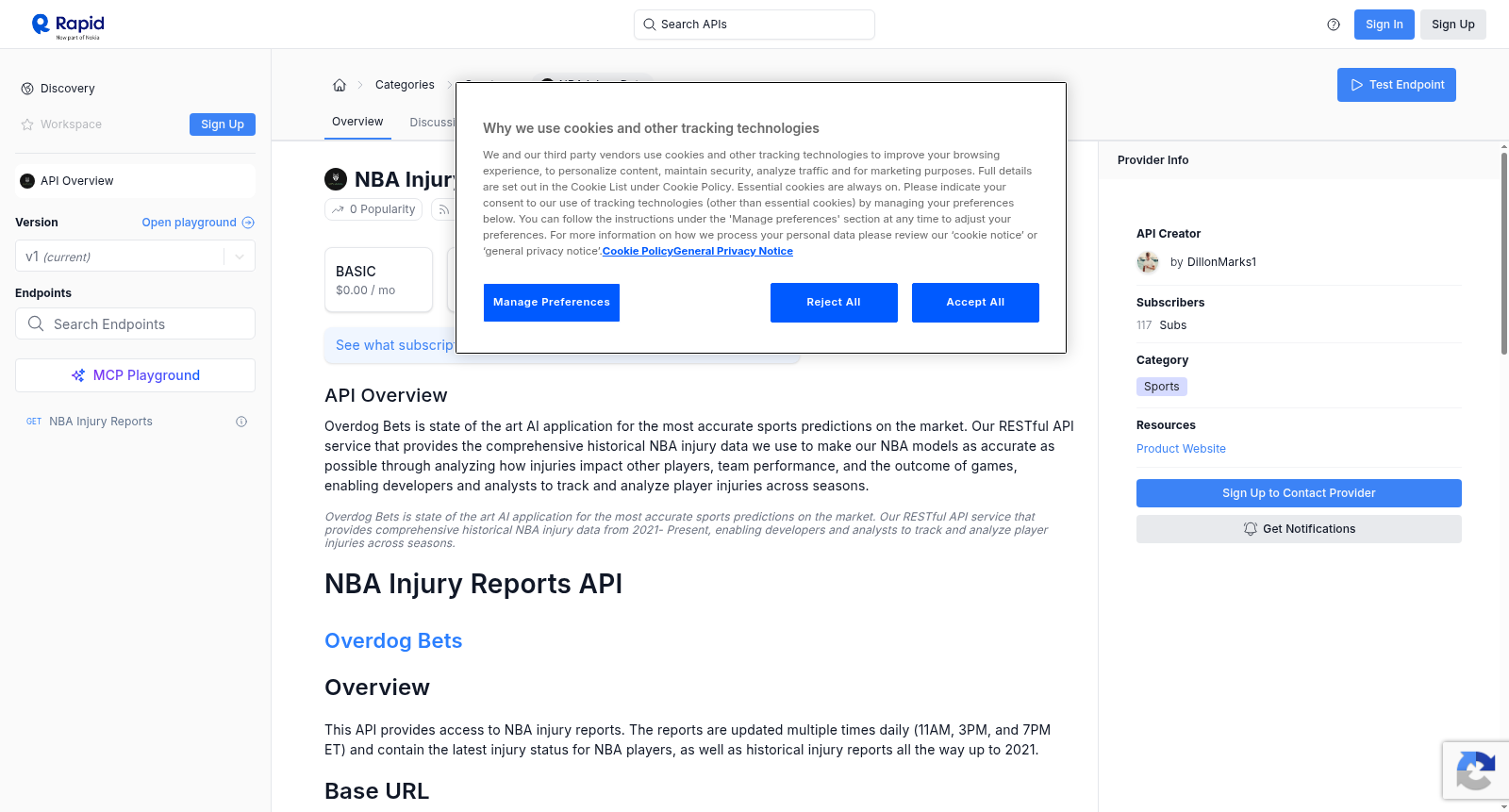Click the page vertical scrollbar
The image size is (1509, 812).
pos(1503,254)
